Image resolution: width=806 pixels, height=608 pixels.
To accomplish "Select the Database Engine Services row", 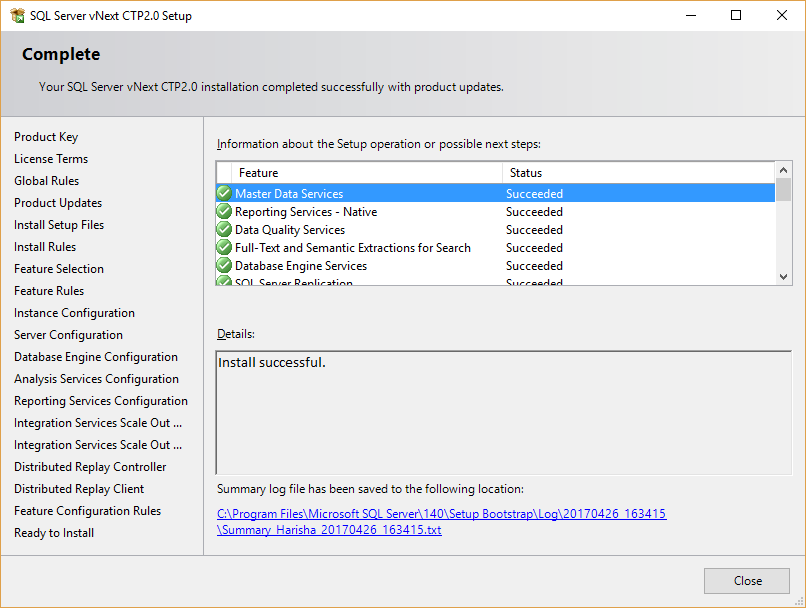I will point(496,265).
